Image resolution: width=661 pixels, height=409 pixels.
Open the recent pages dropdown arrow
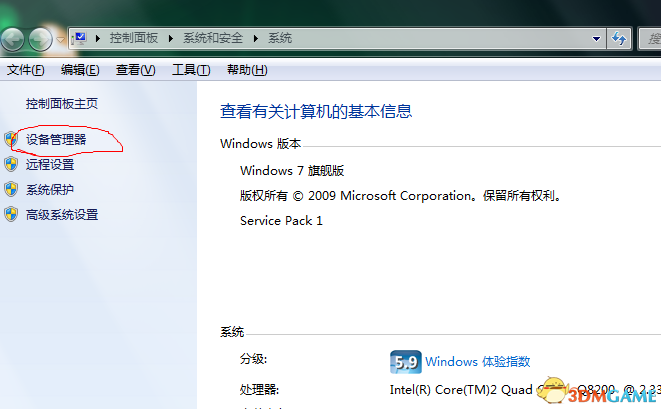coord(60,40)
